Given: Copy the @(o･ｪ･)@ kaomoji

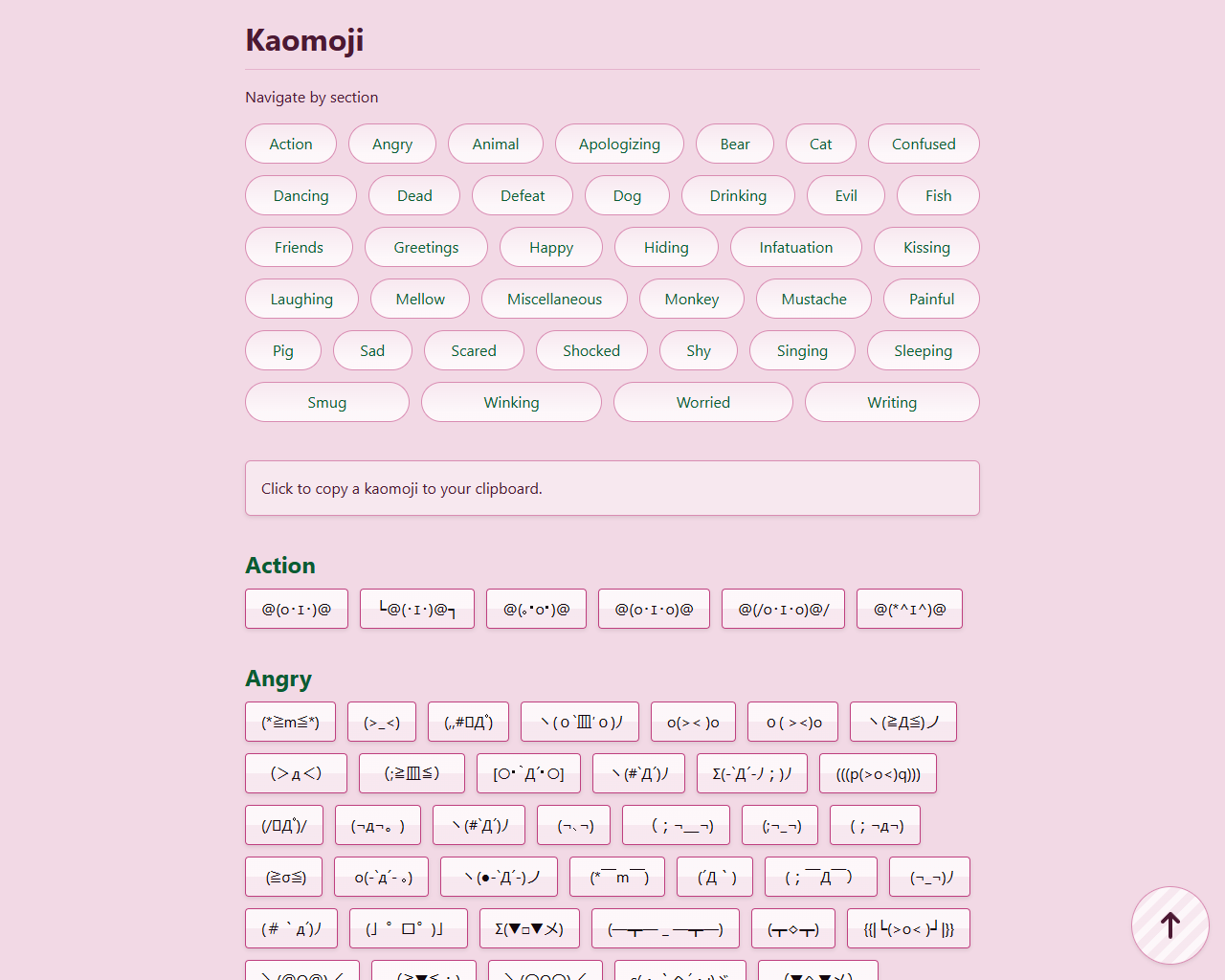Looking at the screenshot, I should tap(297, 609).
